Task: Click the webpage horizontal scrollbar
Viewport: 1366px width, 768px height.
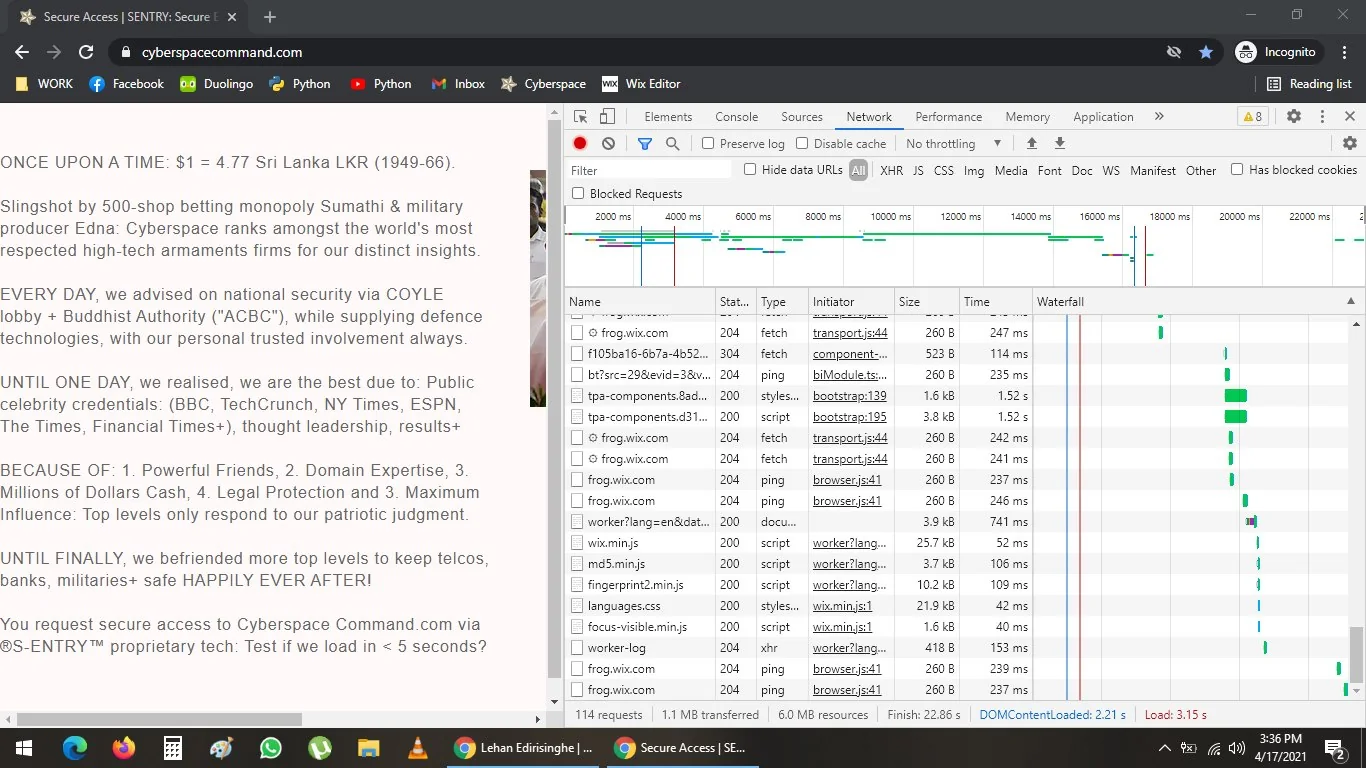Action: 160,719
